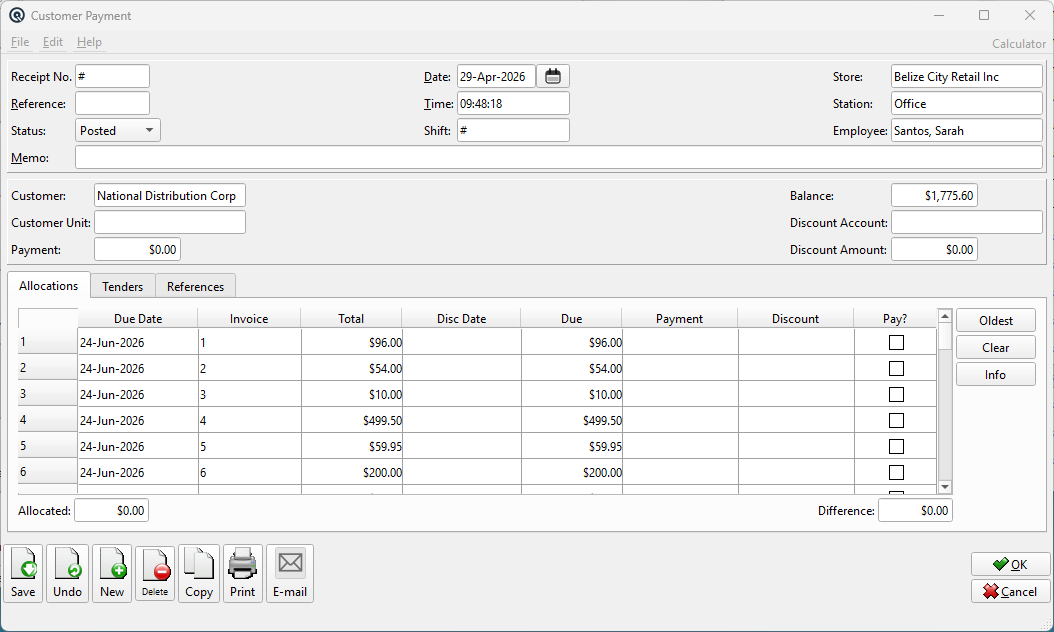
Task: Click the Total column header
Action: (351, 319)
